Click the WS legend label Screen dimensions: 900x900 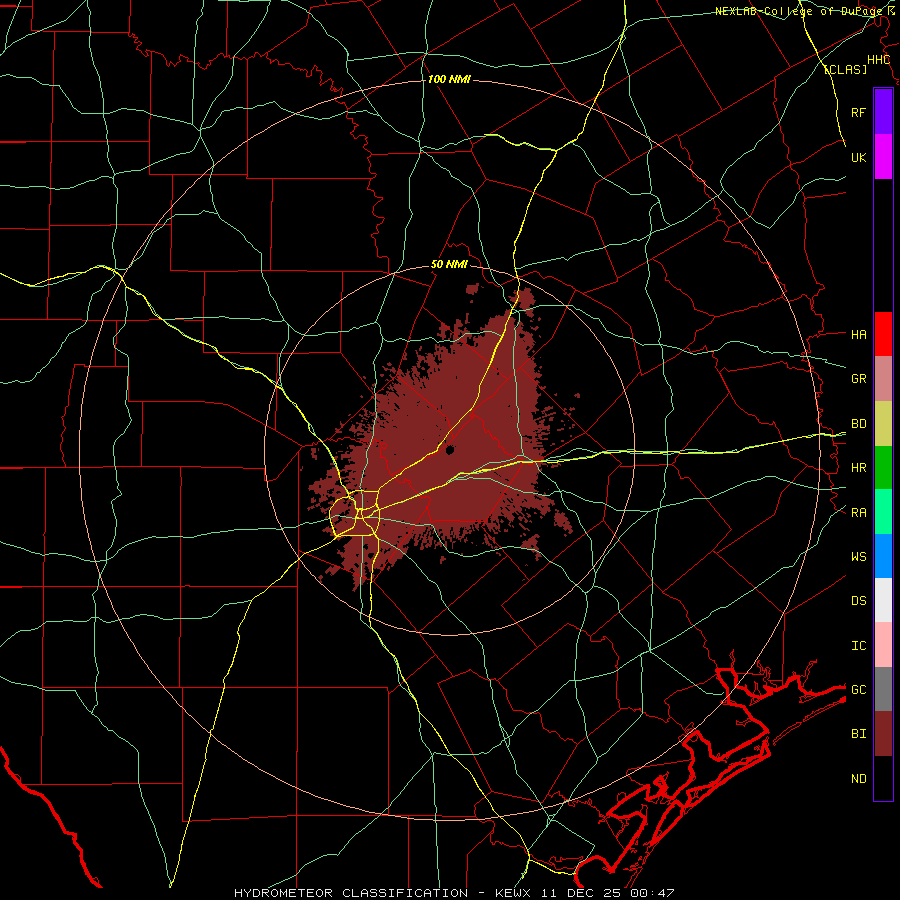[858, 556]
